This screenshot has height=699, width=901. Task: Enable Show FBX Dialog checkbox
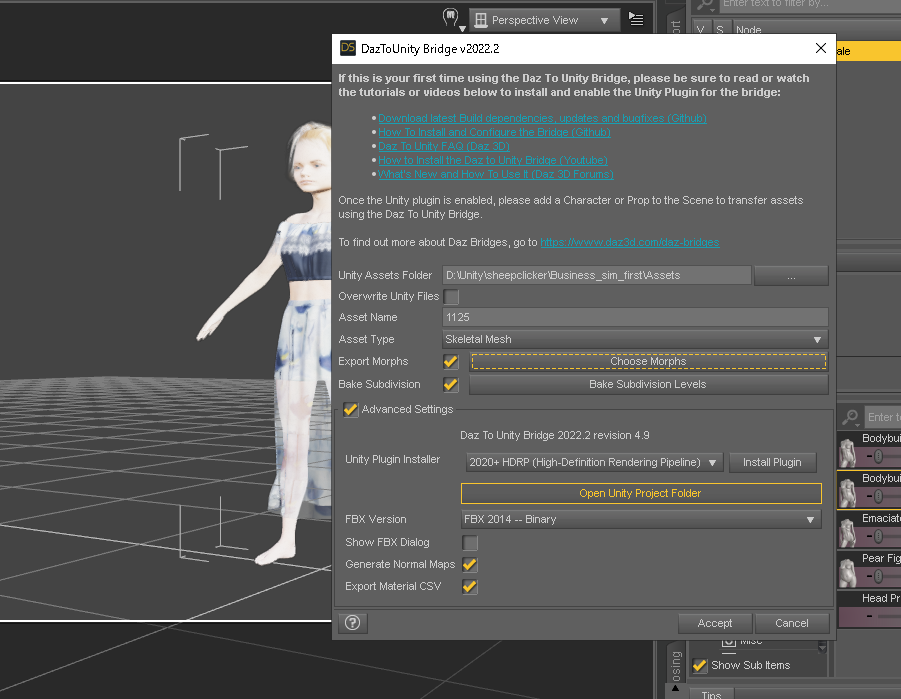click(x=470, y=543)
